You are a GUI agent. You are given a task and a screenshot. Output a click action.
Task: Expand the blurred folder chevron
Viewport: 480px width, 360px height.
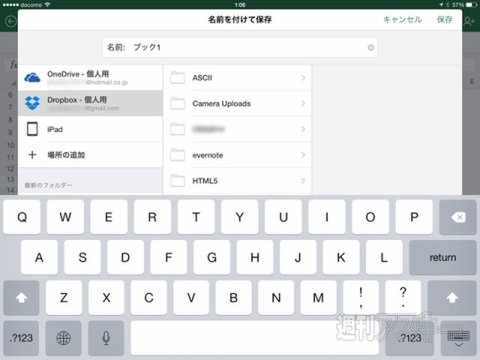(303, 129)
